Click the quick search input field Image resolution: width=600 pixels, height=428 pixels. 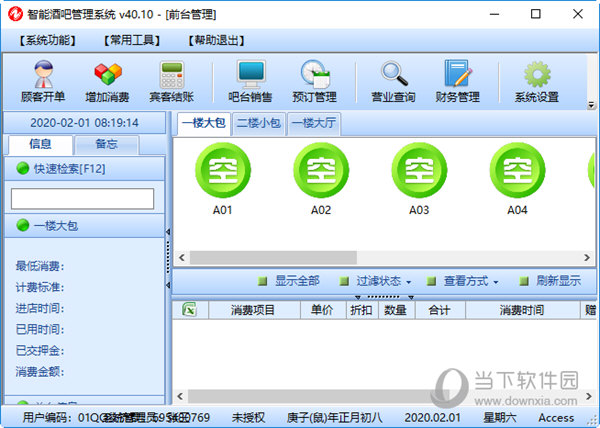click(x=83, y=199)
